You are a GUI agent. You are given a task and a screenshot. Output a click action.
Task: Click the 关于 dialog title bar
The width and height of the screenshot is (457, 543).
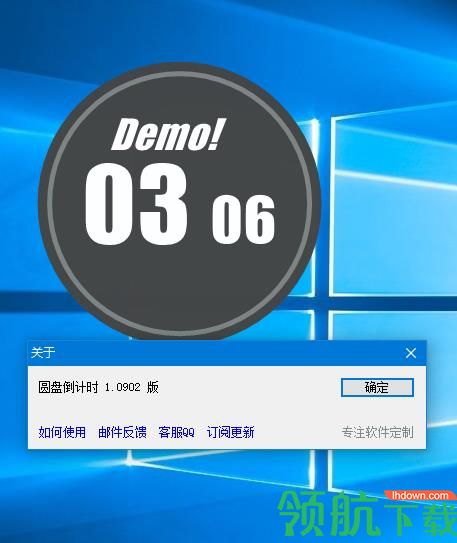click(227, 353)
